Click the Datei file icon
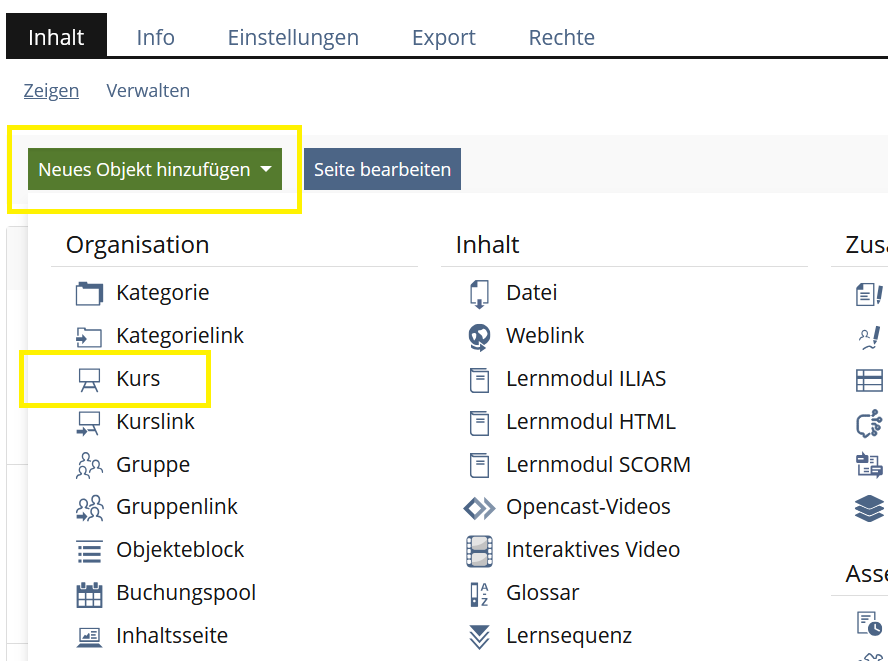888x661 pixels. point(479,294)
